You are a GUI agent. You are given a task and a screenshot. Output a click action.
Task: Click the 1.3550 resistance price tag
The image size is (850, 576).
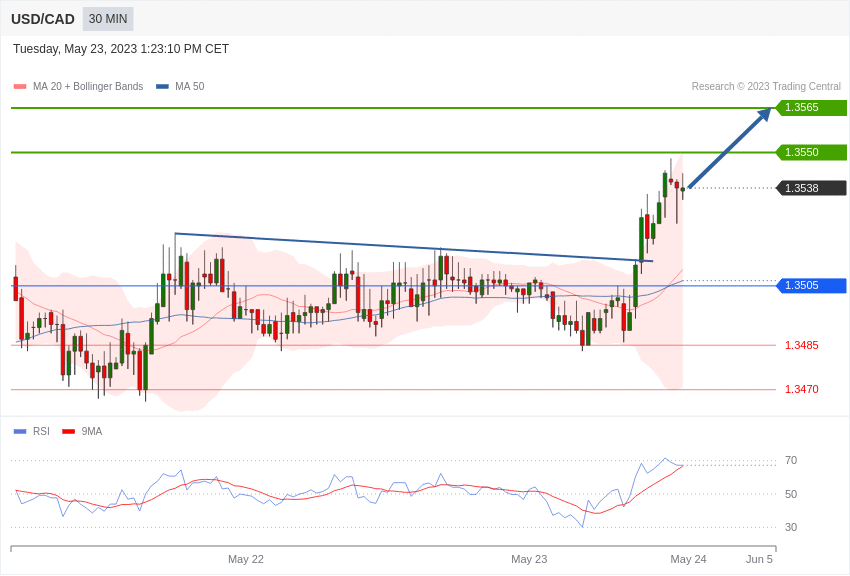pyautogui.click(x=812, y=152)
